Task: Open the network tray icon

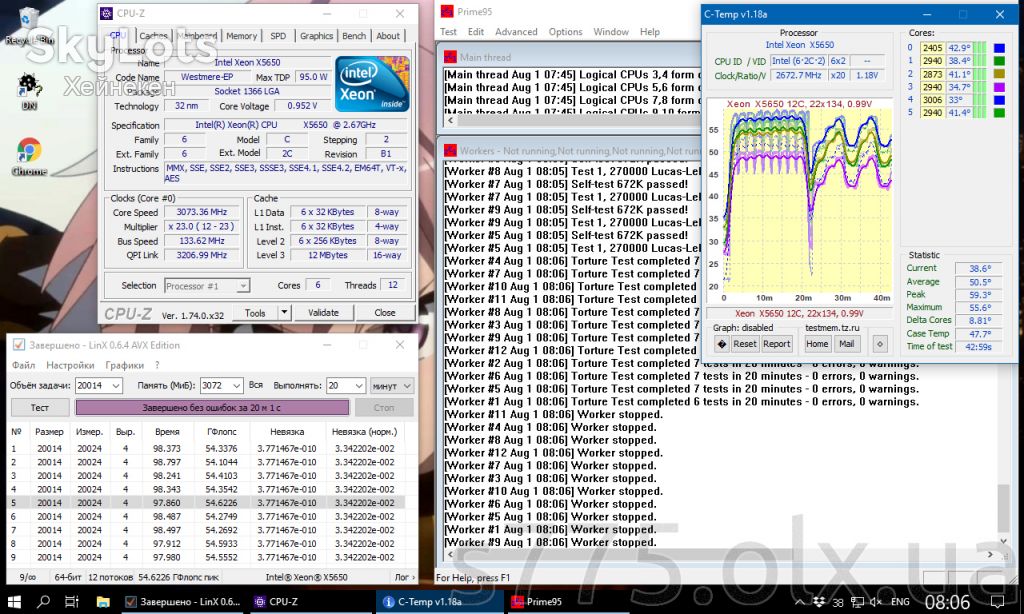Action: coord(857,602)
